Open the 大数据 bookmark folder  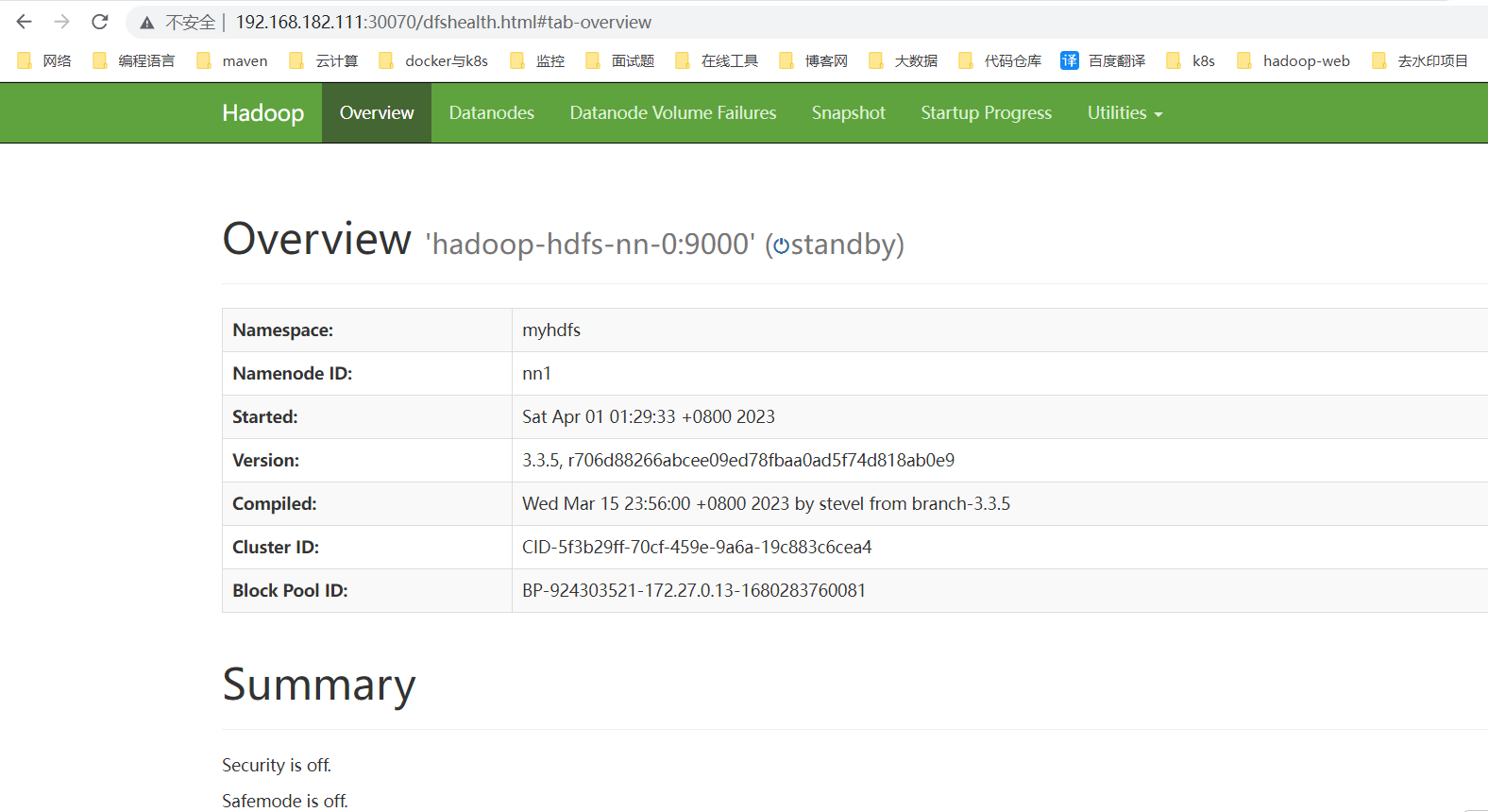[x=904, y=60]
